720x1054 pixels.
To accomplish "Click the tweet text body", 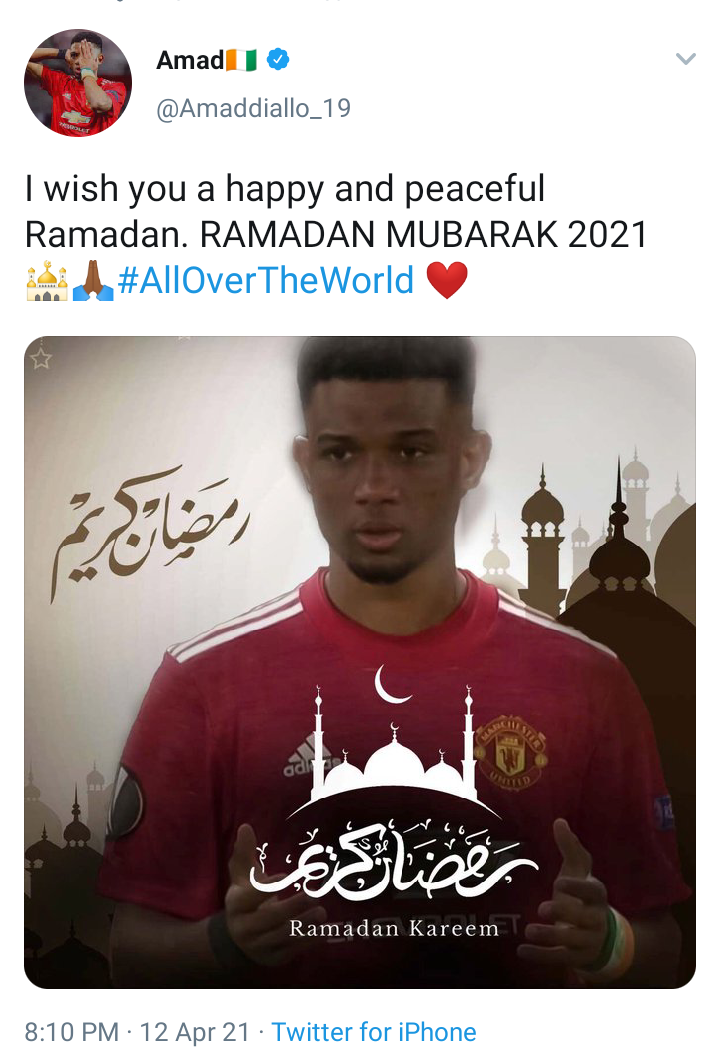I will coord(336,234).
